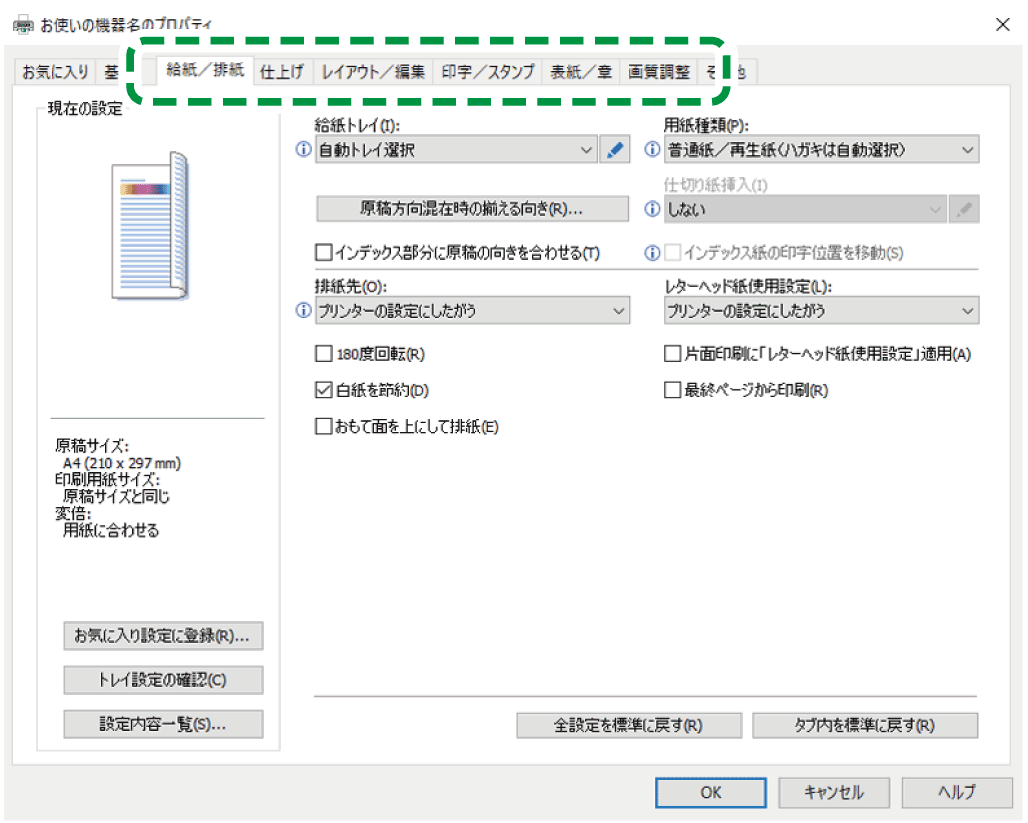Click the pencil edit icon beside 給紙トレイ

tap(614, 151)
